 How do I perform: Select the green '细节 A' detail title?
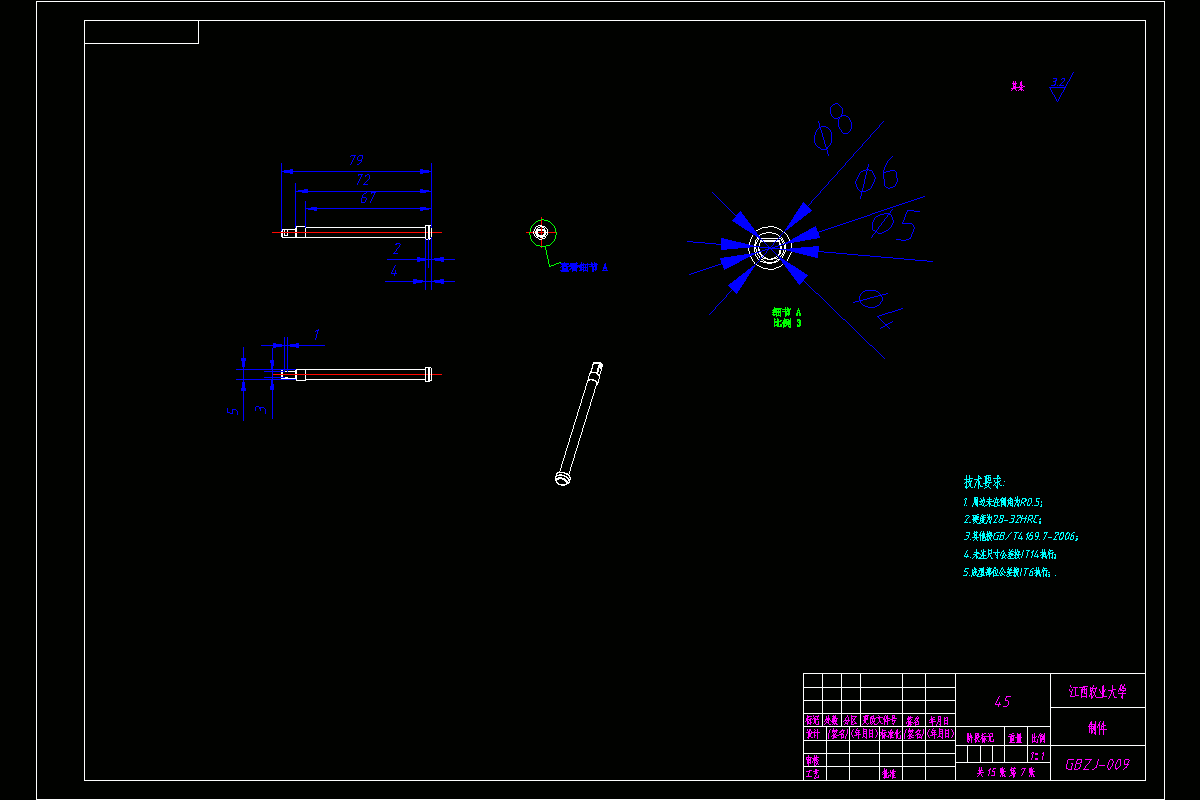click(787, 313)
